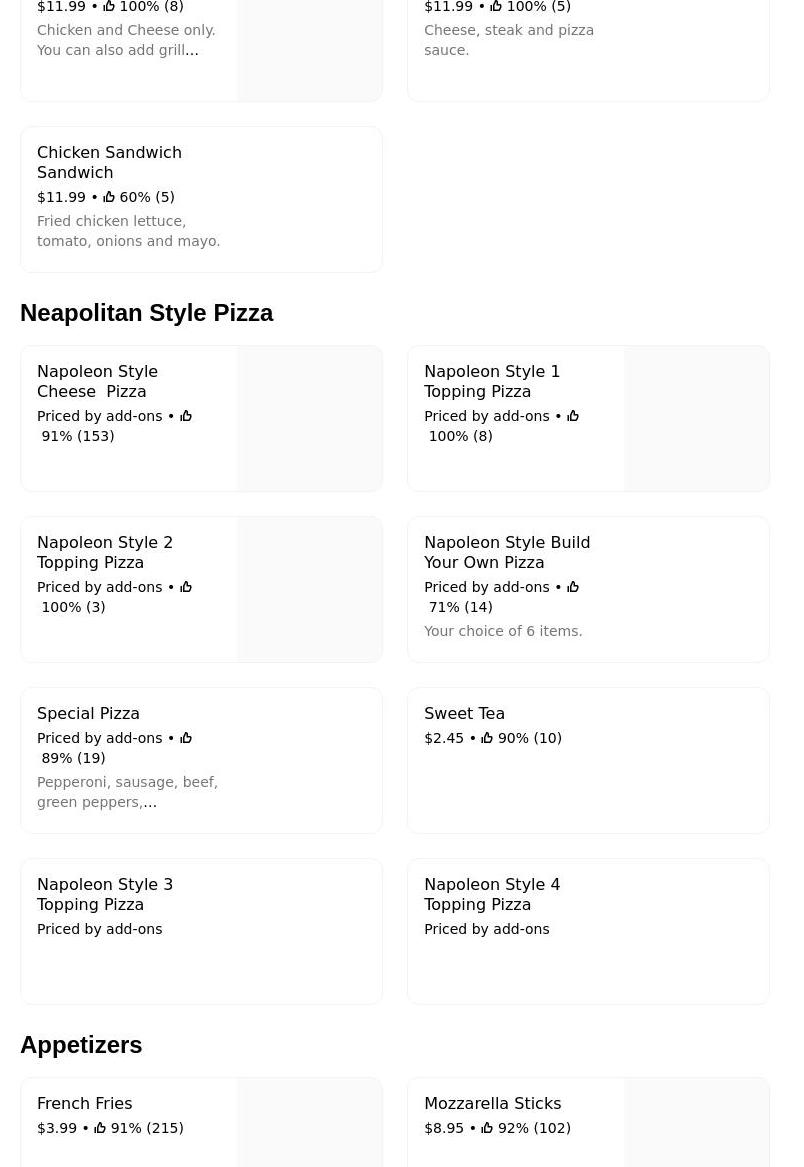This screenshot has width=804, height=1167.
Task: Click thumbs-up icon for Build Your Own Pizza
Action: 573,587
